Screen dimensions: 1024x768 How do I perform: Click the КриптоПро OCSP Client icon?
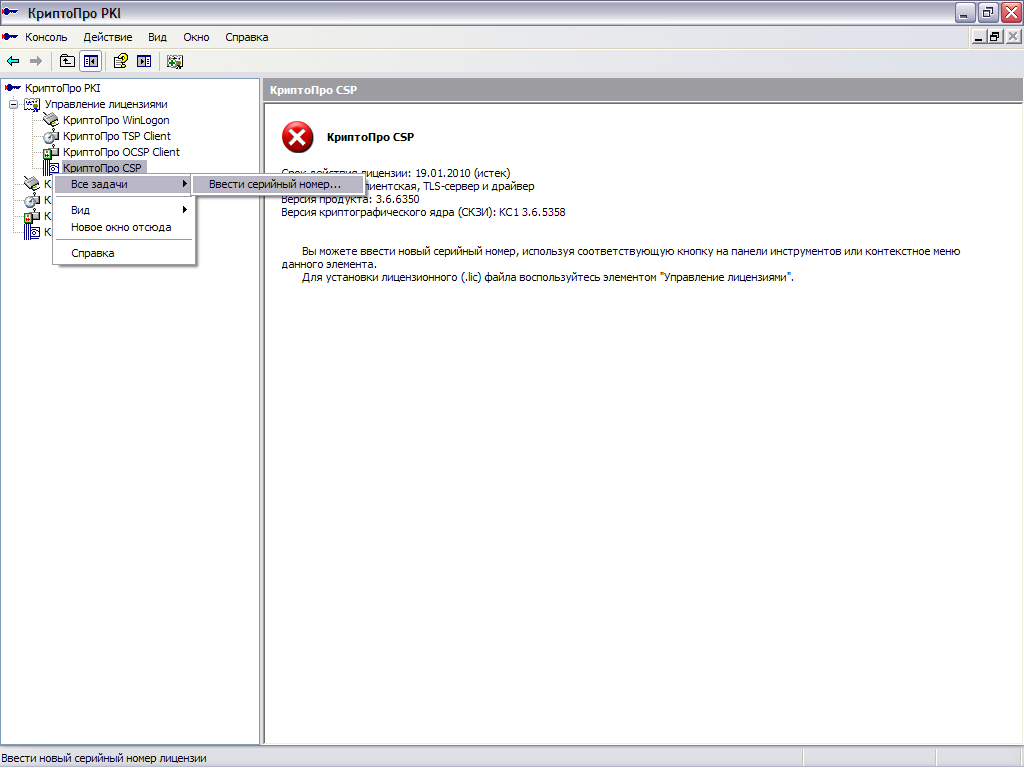(51, 152)
